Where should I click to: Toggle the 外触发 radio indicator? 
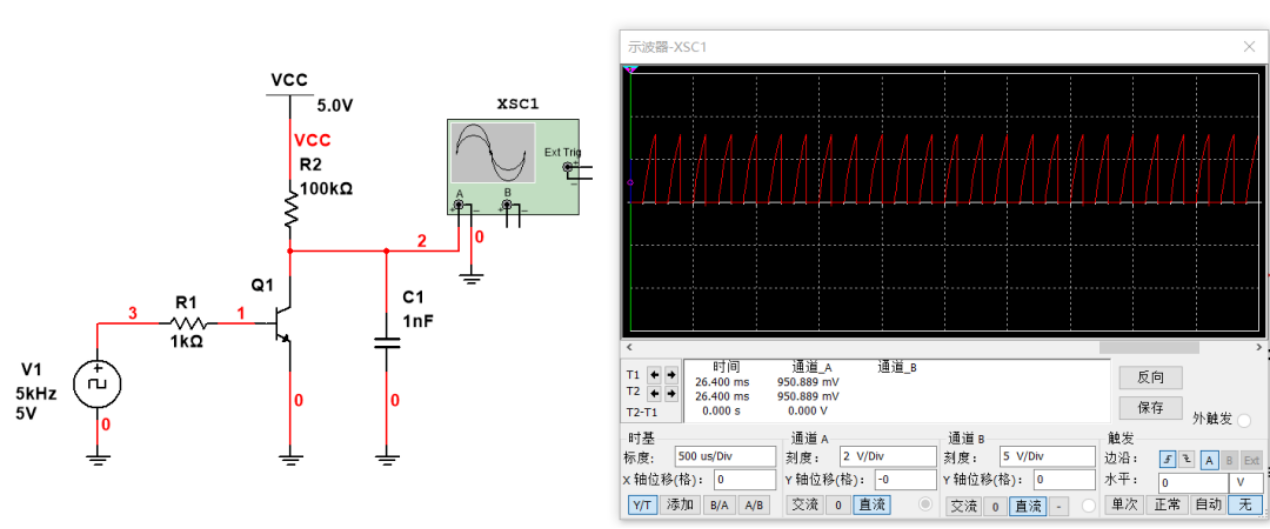point(1244,420)
